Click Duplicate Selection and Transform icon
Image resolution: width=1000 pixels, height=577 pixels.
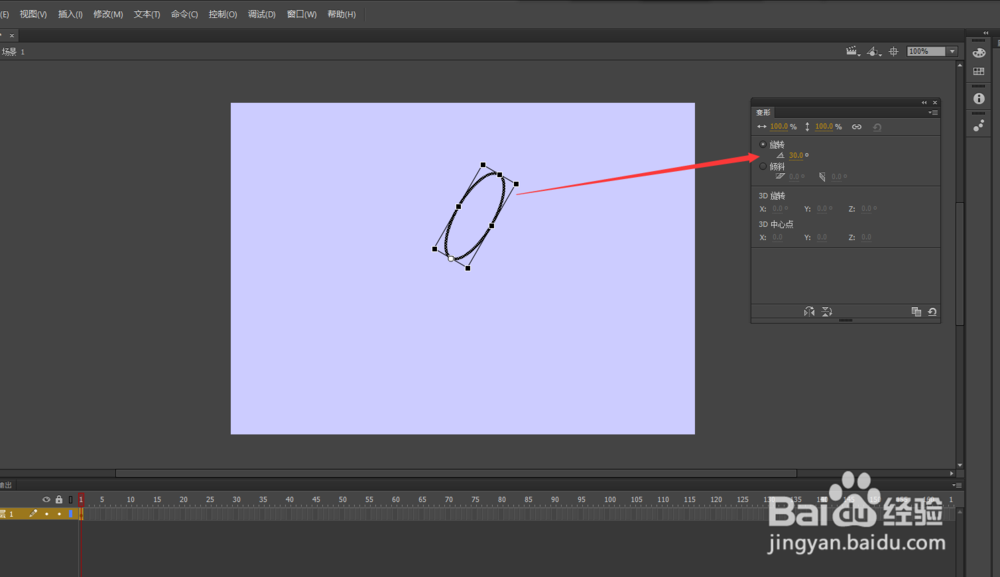point(916,312)
